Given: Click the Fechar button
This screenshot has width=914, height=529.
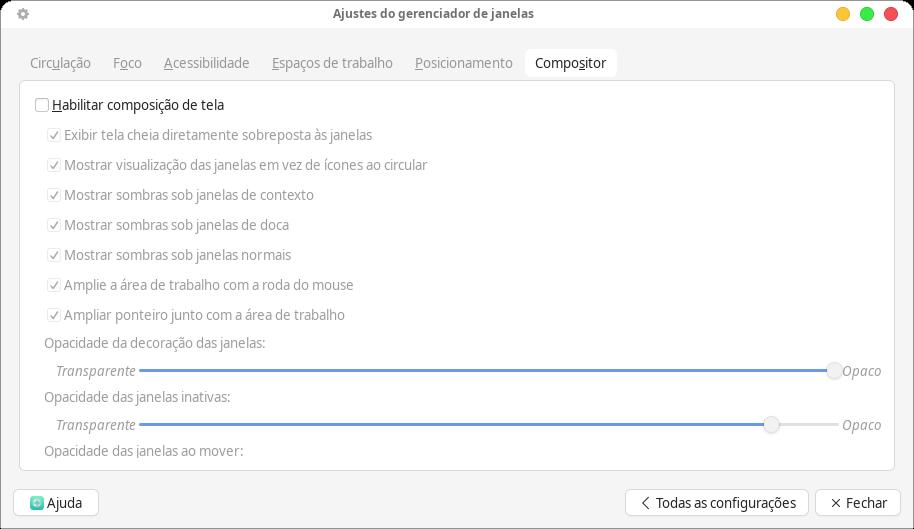Looking at the screenshot, I should (857, 503).
